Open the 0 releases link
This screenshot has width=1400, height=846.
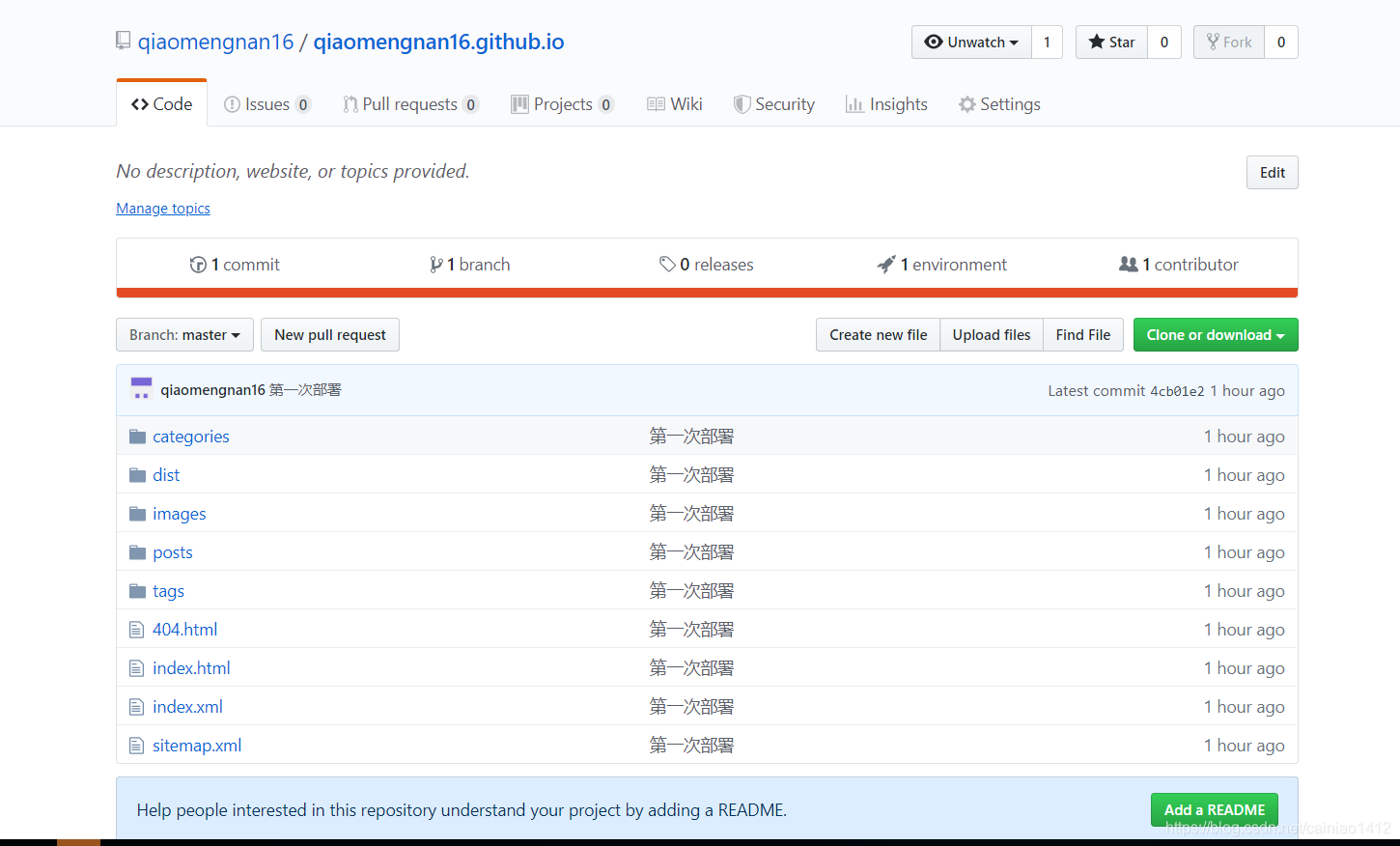point(707,265)
